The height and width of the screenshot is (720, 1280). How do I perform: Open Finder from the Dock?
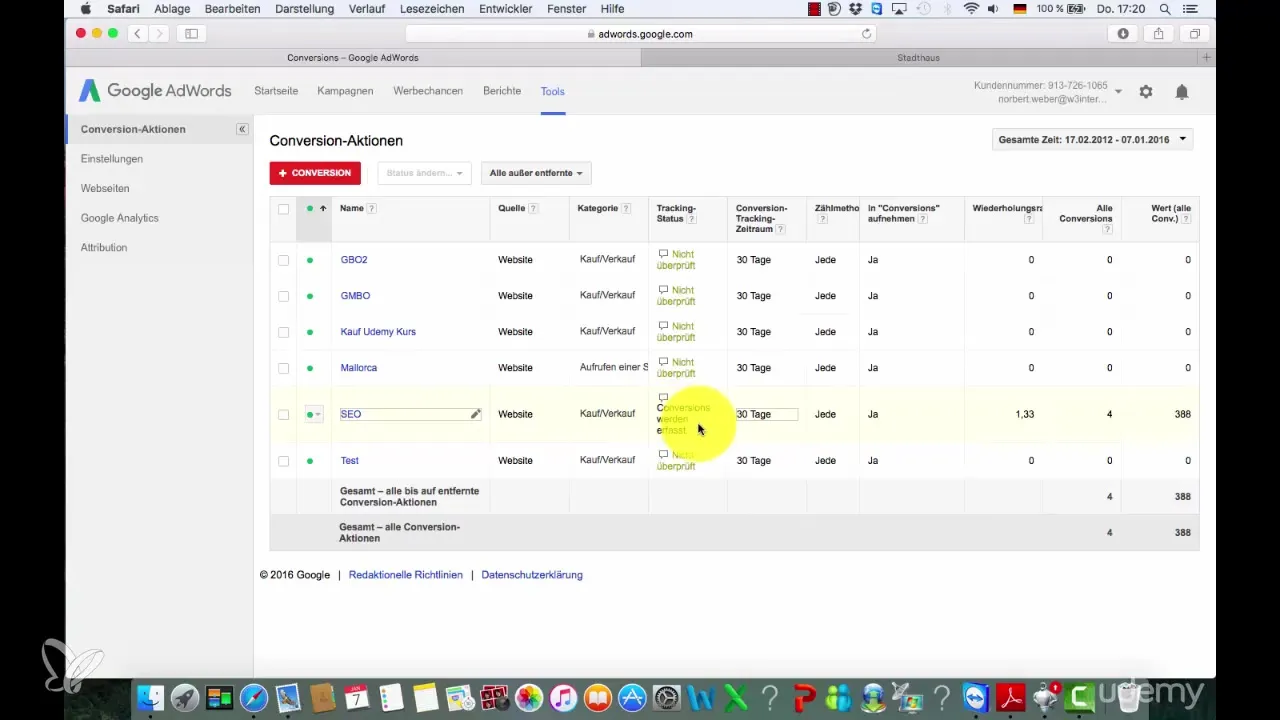pos(150,697)
